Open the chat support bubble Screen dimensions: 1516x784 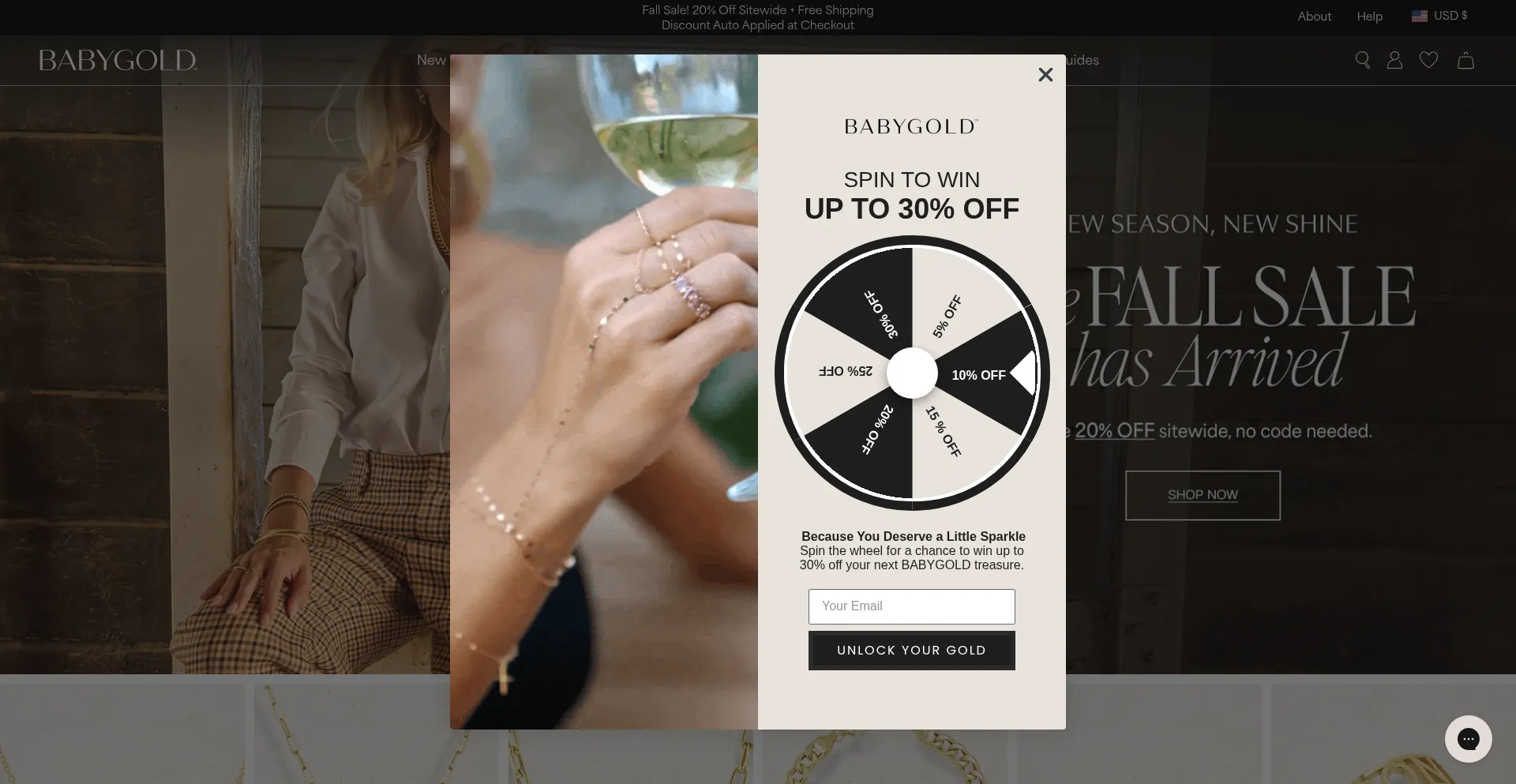tap(1469, 739)
